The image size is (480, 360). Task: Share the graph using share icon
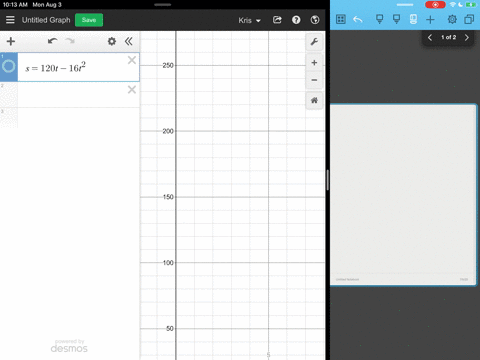click(x=277, y=20)
